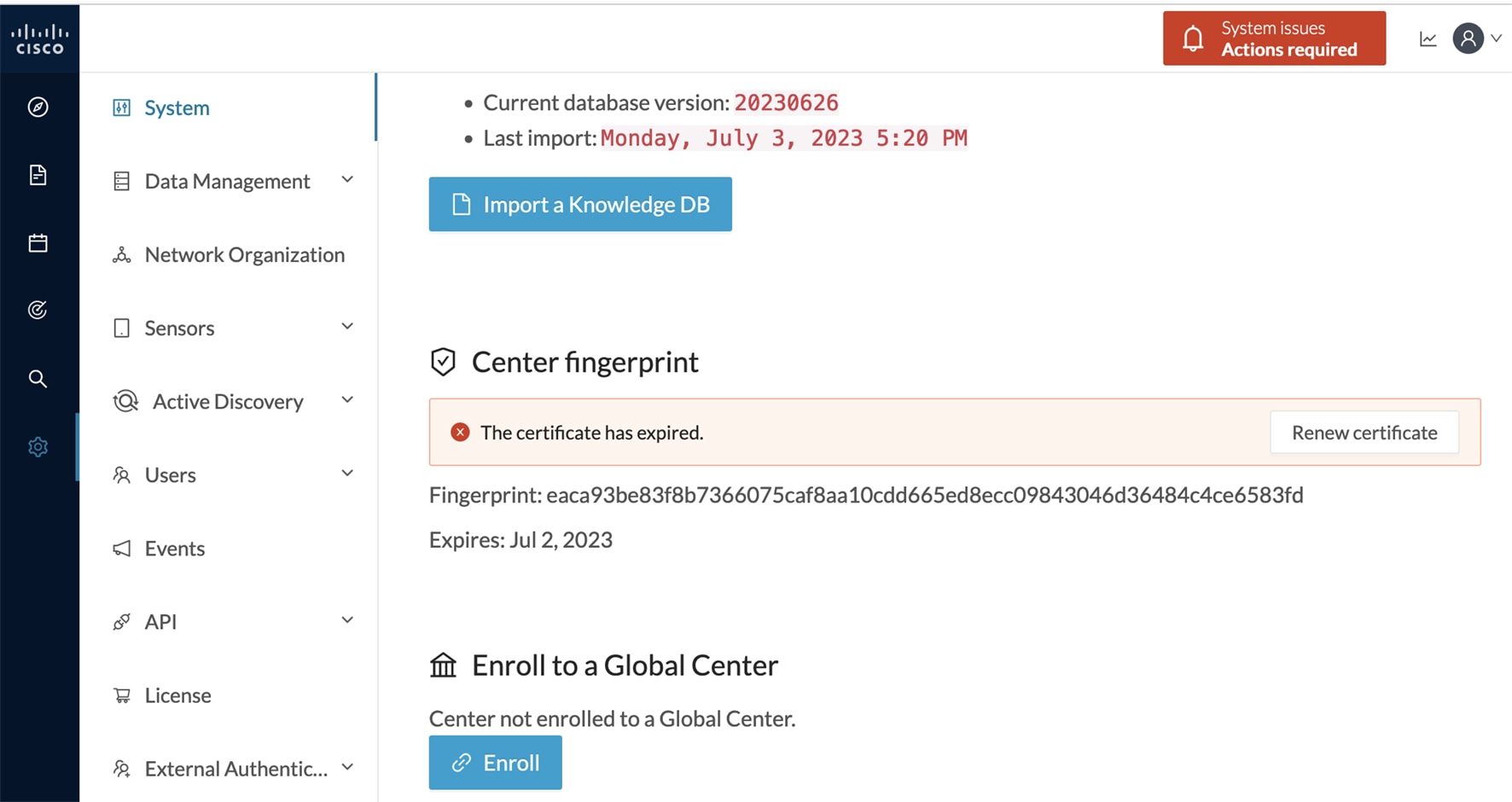
Task: Click the Reports document icon in sidebar
Action: tap(38, 175)
